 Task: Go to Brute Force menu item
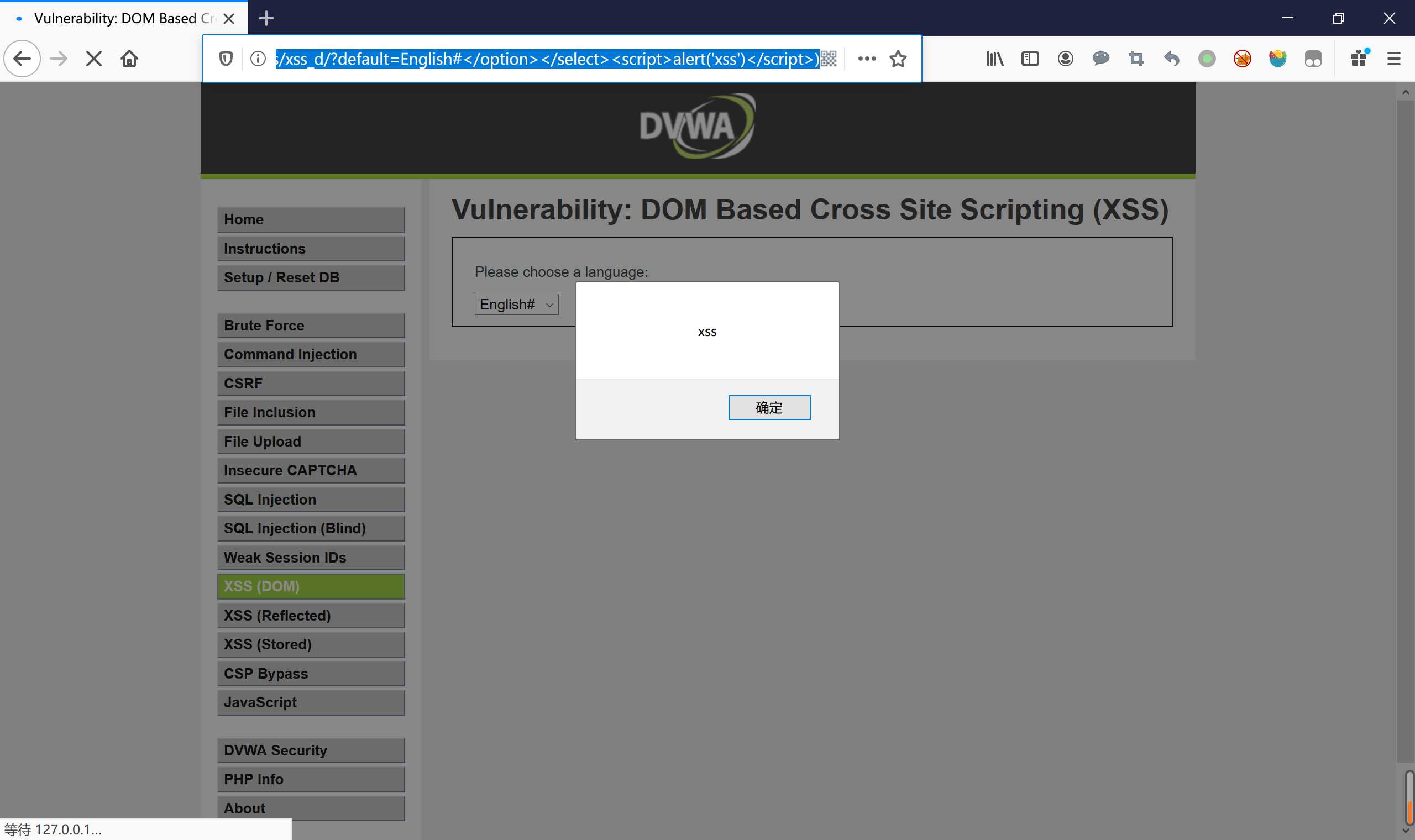pyautogui.click(x=311, y=326)
